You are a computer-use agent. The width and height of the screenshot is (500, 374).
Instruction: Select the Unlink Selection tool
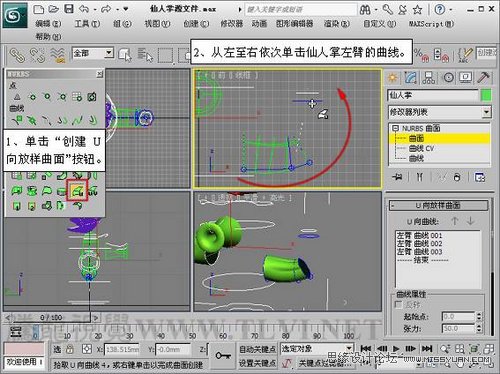pyautogui.click(x=37, y=55)
